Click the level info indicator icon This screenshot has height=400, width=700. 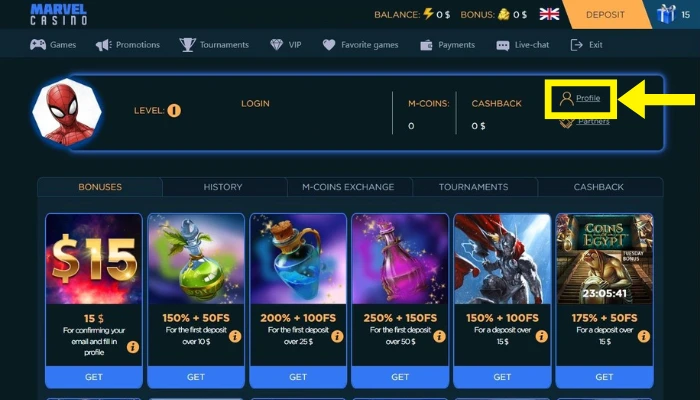174,110
